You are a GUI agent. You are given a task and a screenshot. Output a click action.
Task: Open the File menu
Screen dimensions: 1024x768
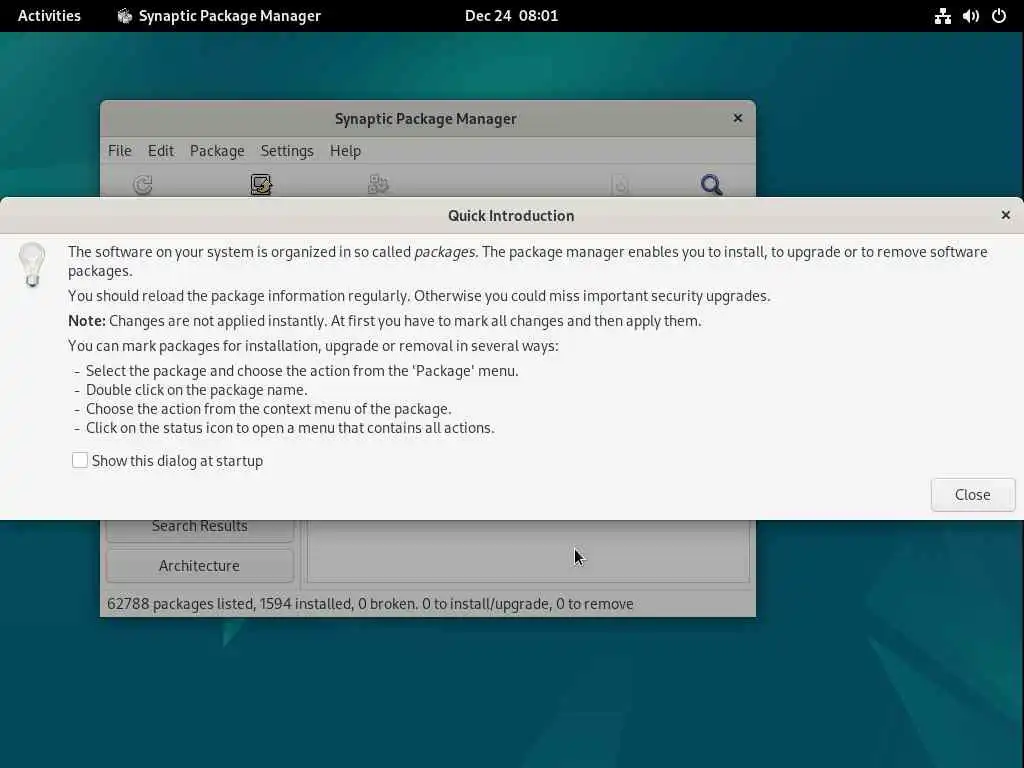[120, 151]
